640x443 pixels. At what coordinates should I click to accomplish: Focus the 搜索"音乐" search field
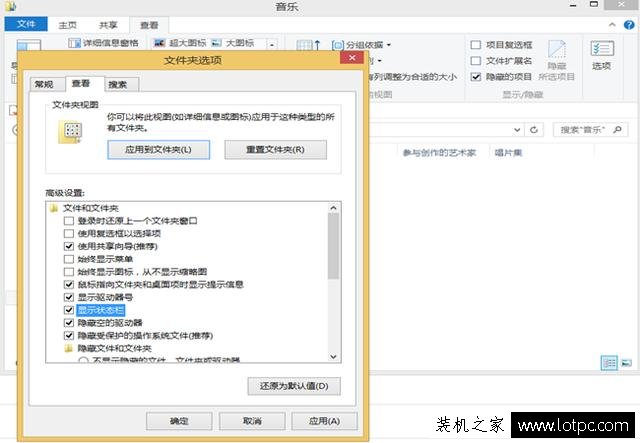(x=590, y=130)
